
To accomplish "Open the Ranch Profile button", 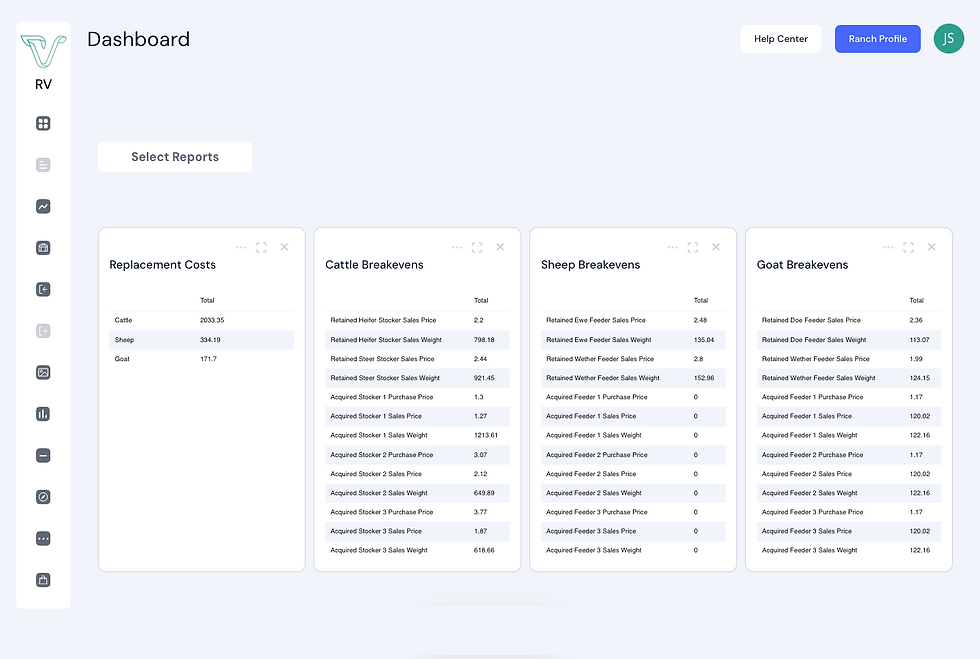I will [877, 39].
